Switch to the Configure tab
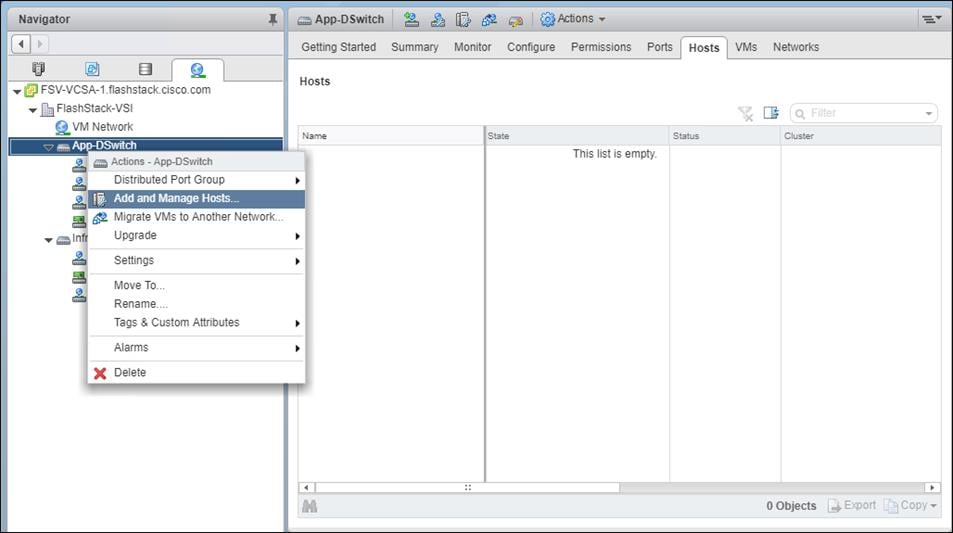The image size is (953, 533). pos(531,47)
